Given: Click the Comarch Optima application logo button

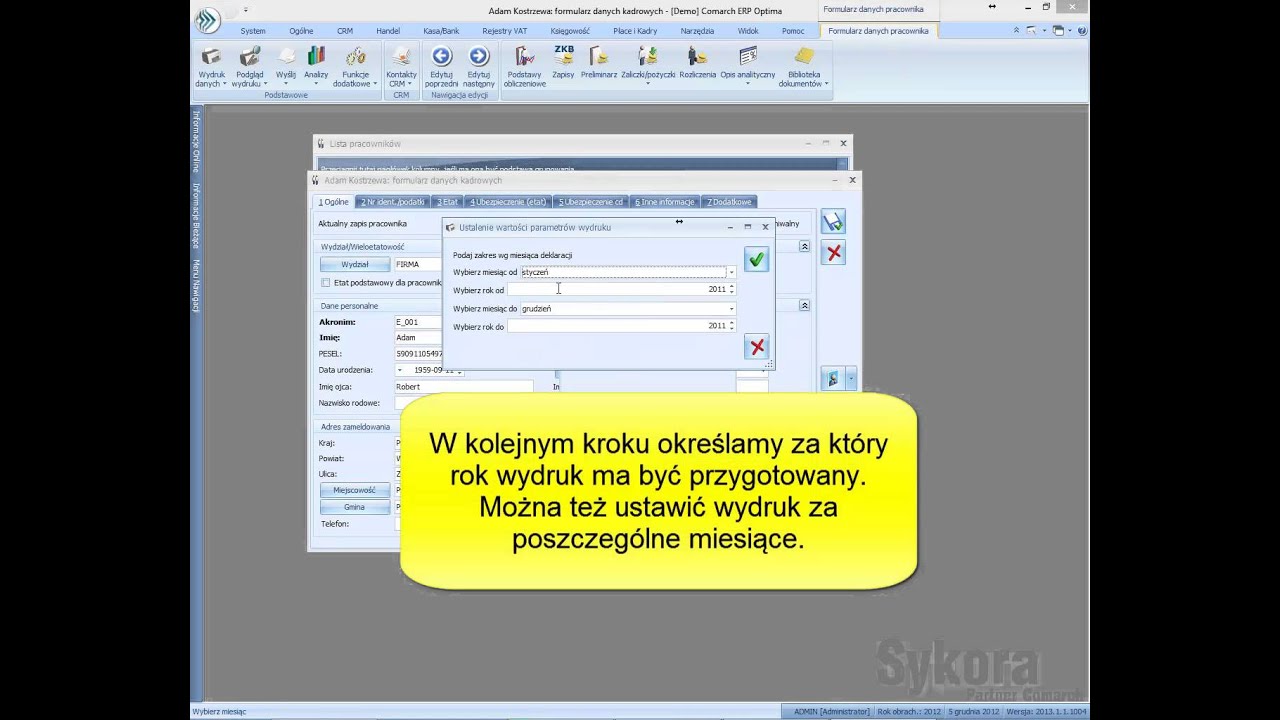Looking at the screenshot, I should point(206,20).
